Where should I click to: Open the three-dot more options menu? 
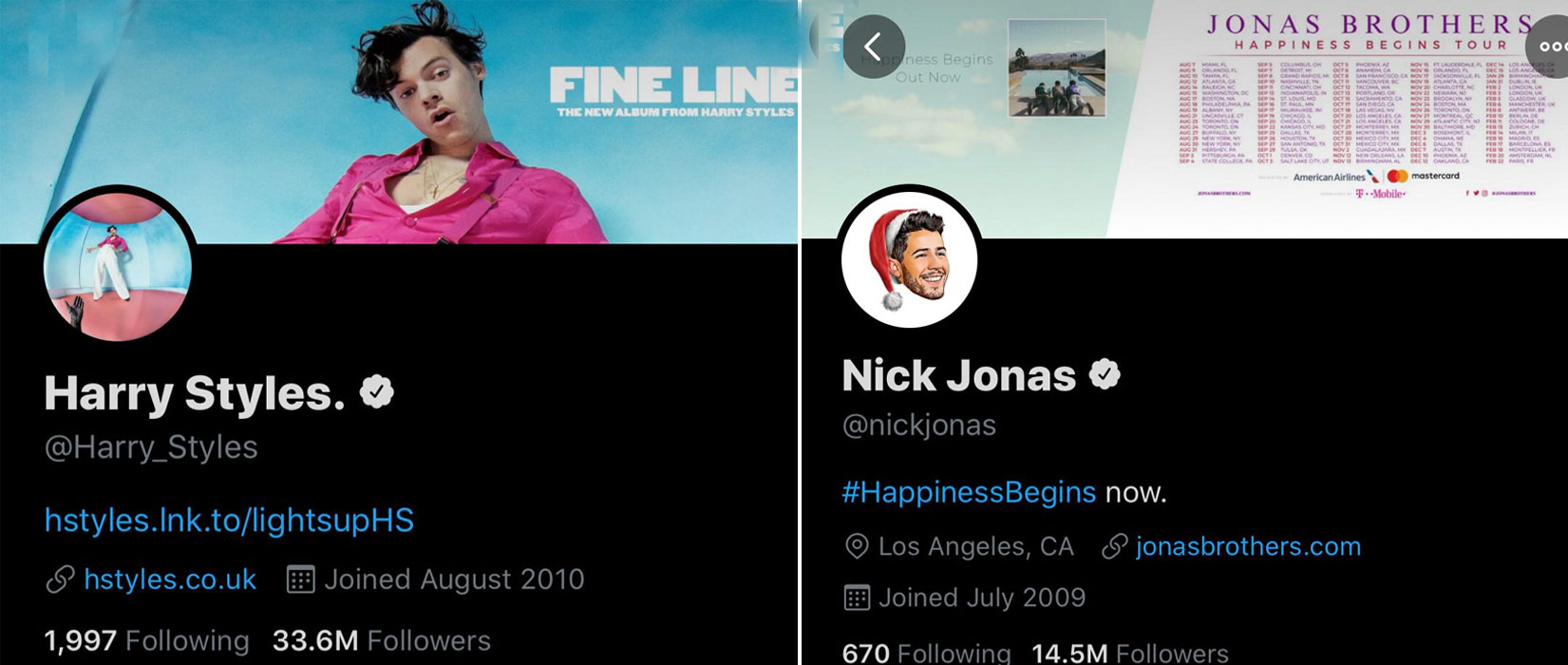point(1547,47)
